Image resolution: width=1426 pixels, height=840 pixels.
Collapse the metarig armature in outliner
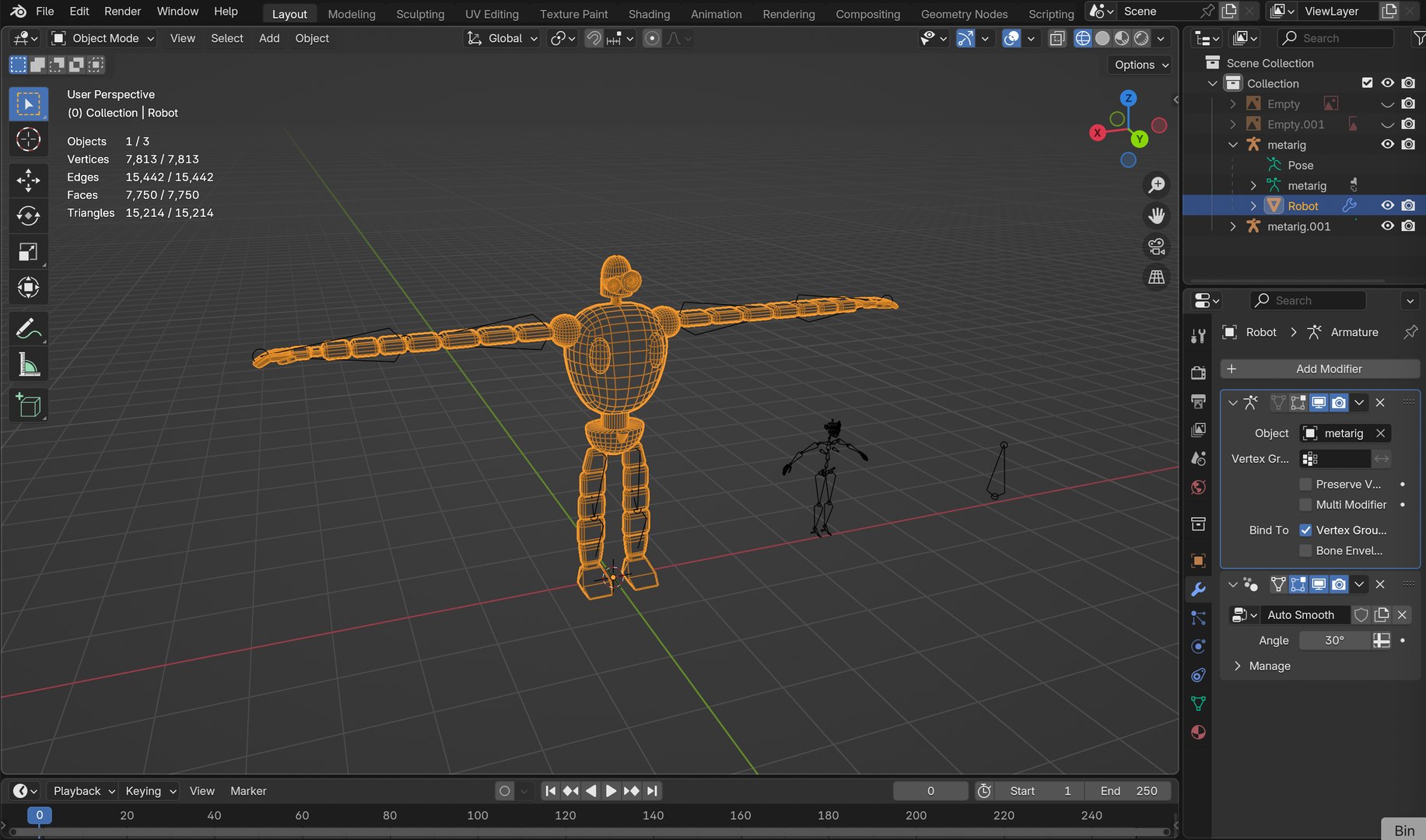(1232, 145)
